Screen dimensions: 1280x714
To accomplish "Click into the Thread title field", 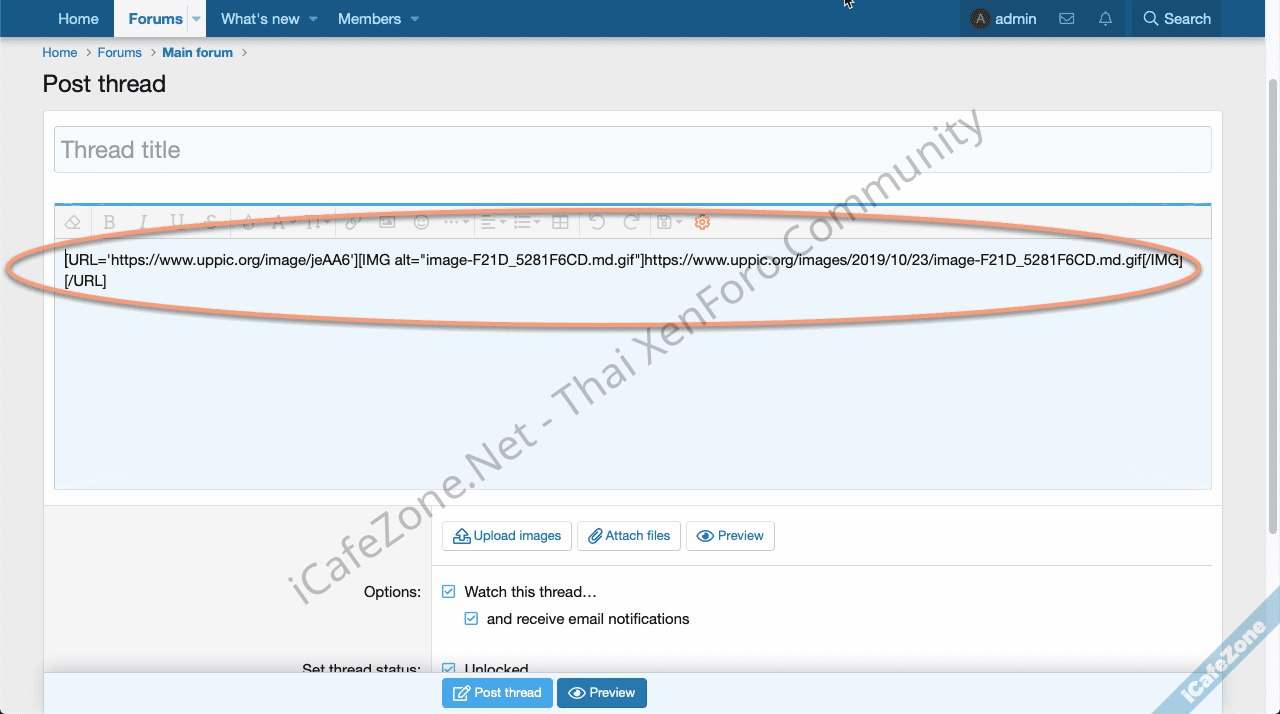I will 632,150.
